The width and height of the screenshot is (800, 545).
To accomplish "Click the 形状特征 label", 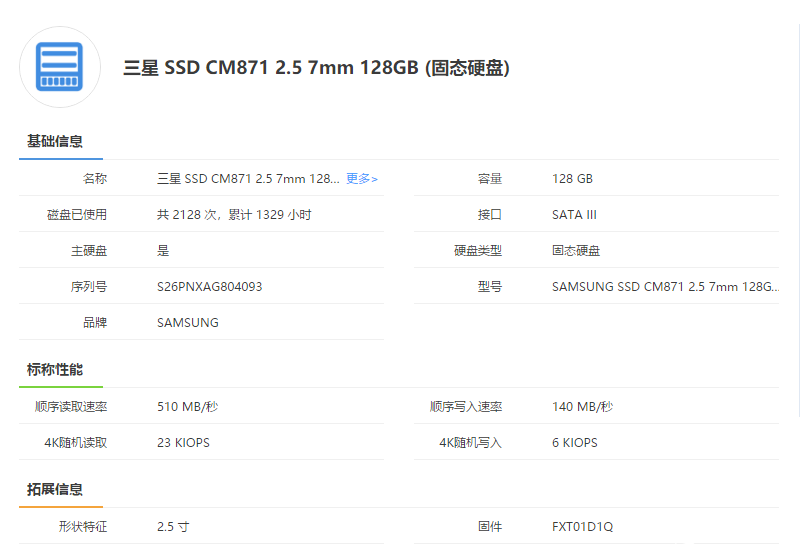I will (x=83, y=527).
